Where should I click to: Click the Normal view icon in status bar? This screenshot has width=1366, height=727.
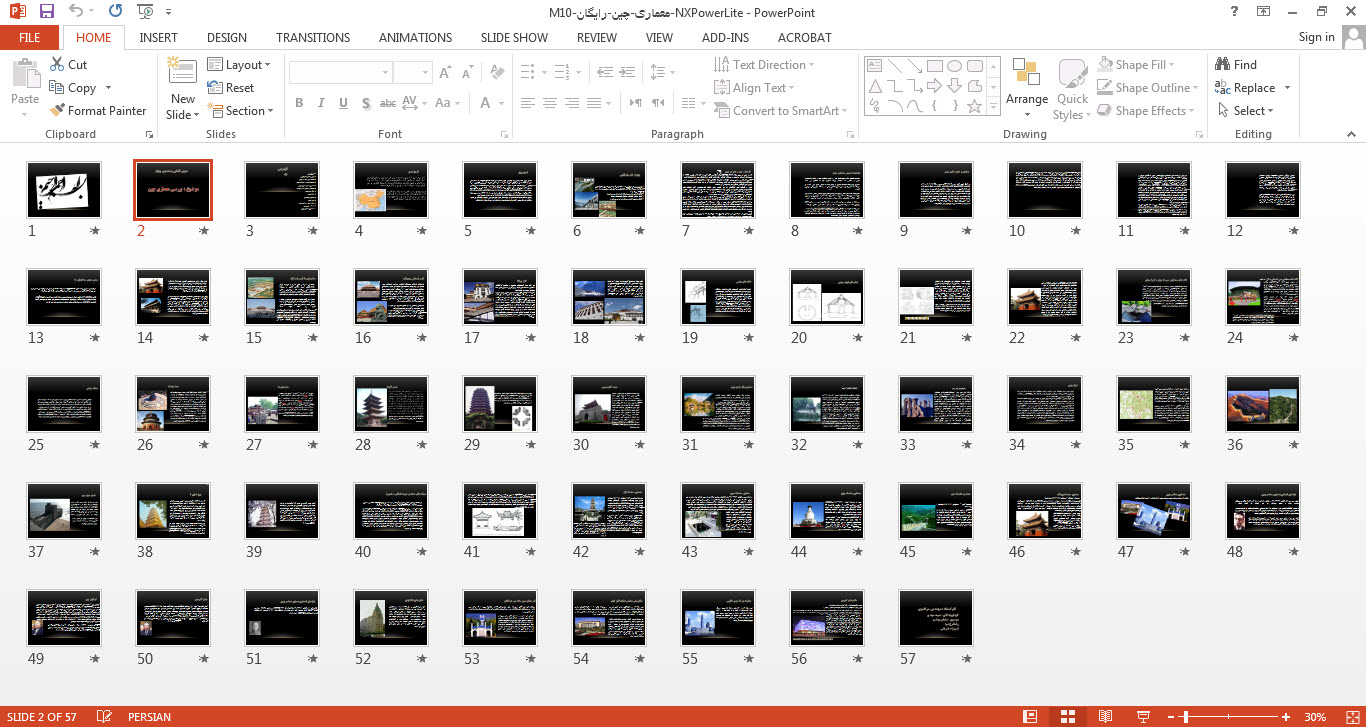tap(1030, 717)
